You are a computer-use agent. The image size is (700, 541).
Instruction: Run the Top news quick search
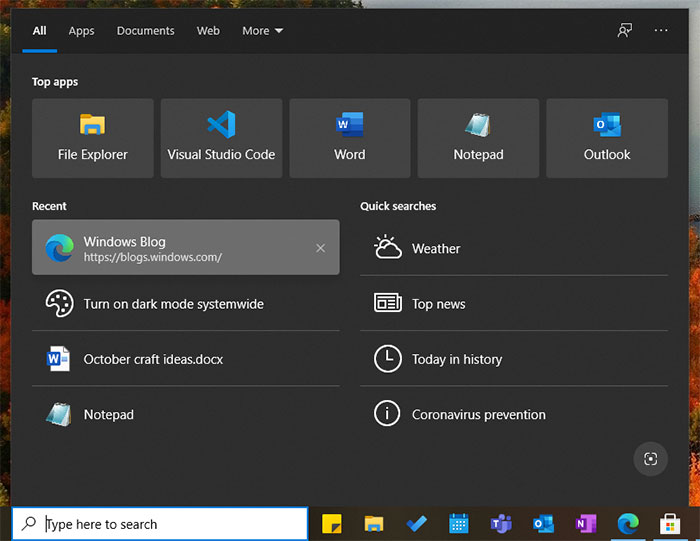click(x=514, y=304)
